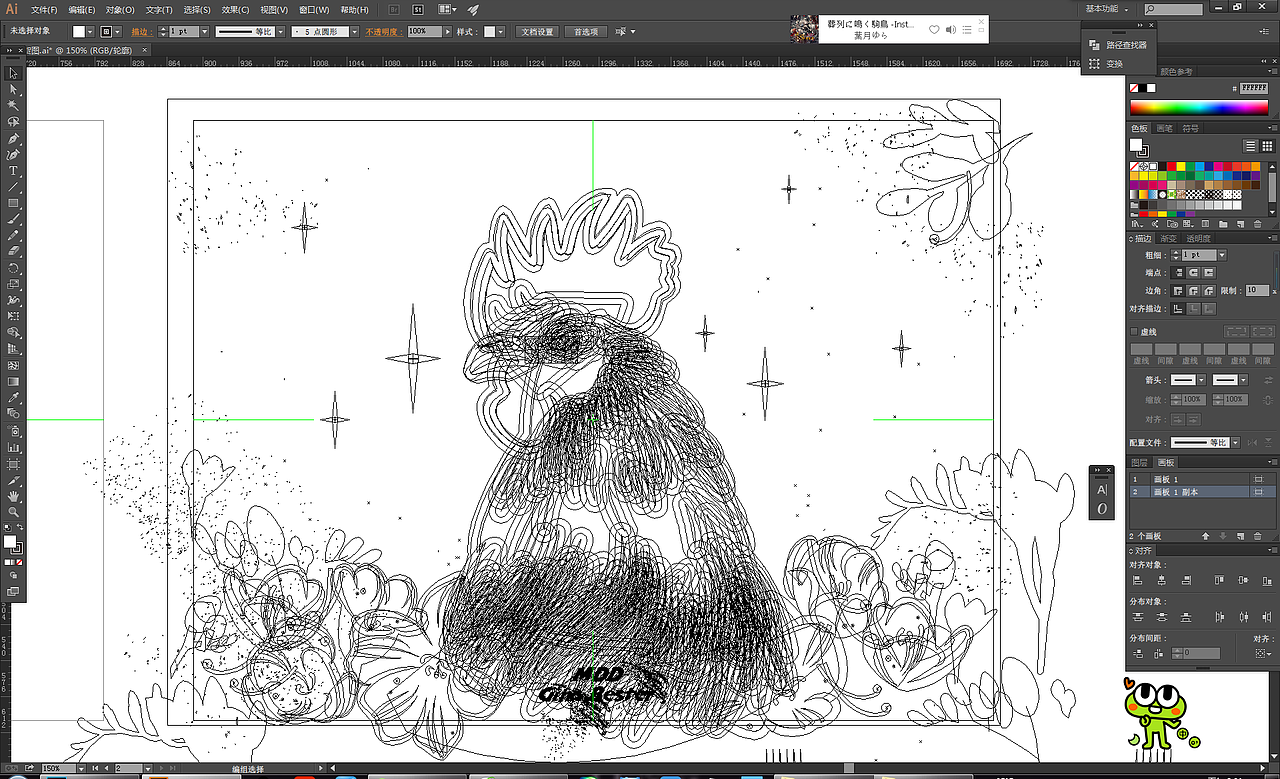
Task: Set stroke corner to round join
Action: tap(1195, 290)
